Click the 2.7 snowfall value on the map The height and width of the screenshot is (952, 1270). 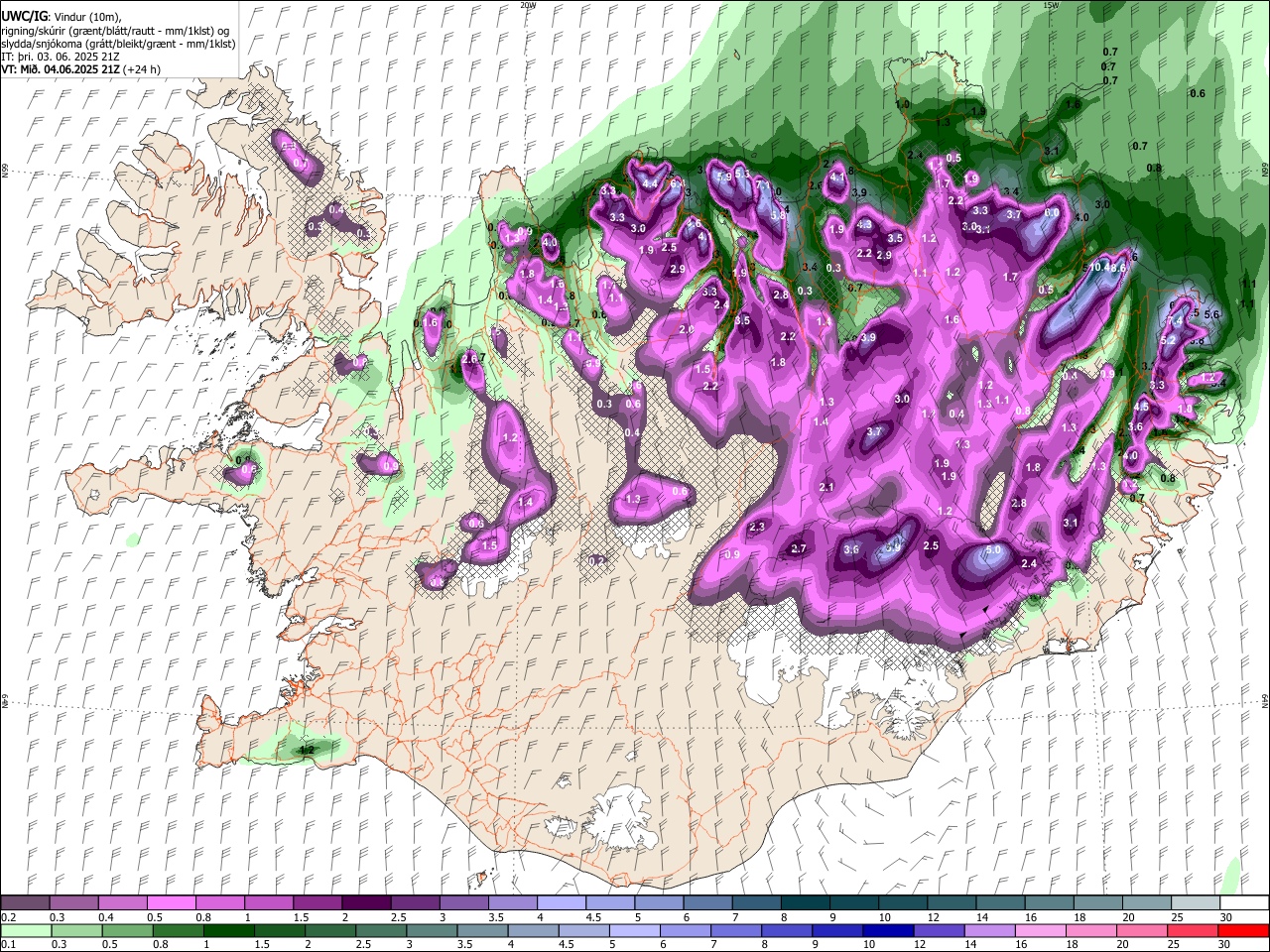tap(799, 548)
